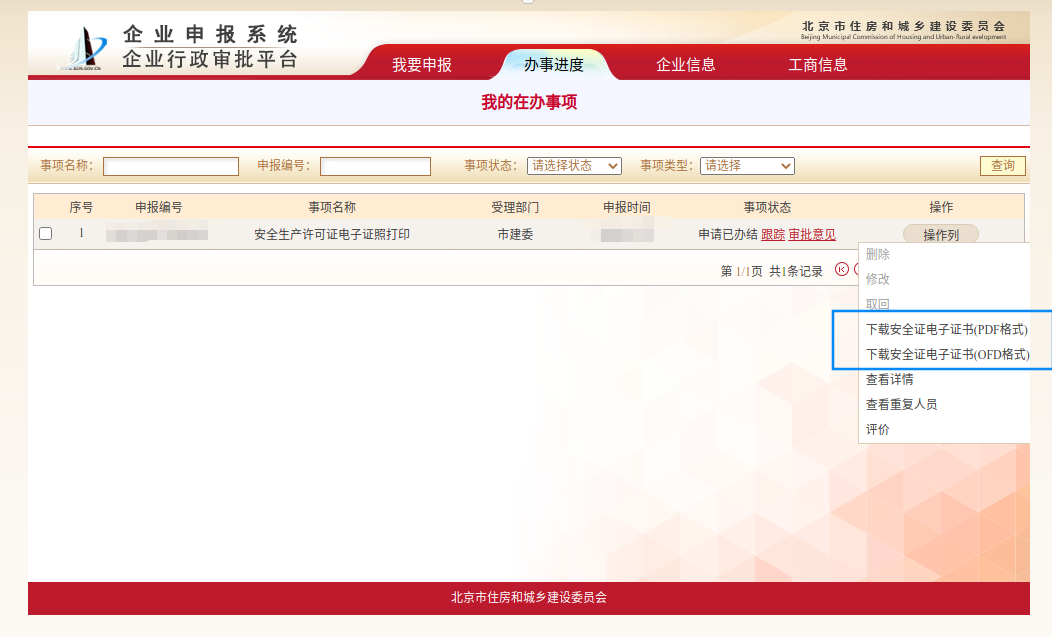Click into the 申报编号 input field
This screenshot has height=637, width=1052.
375,166
